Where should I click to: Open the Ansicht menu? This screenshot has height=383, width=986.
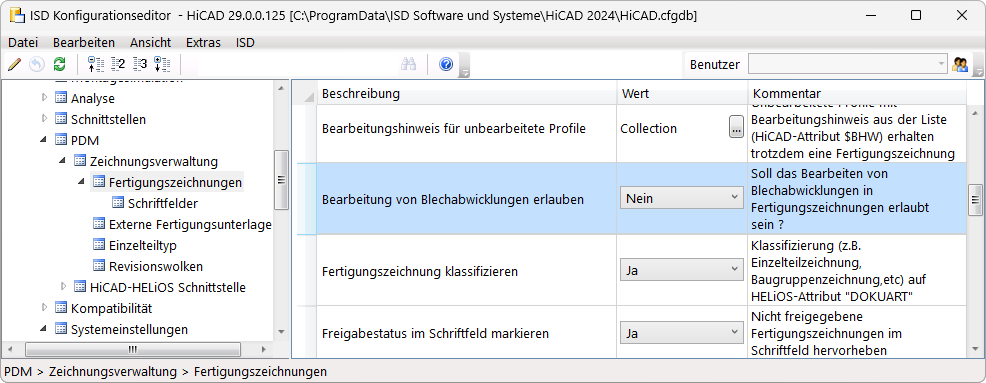point(150,43)
